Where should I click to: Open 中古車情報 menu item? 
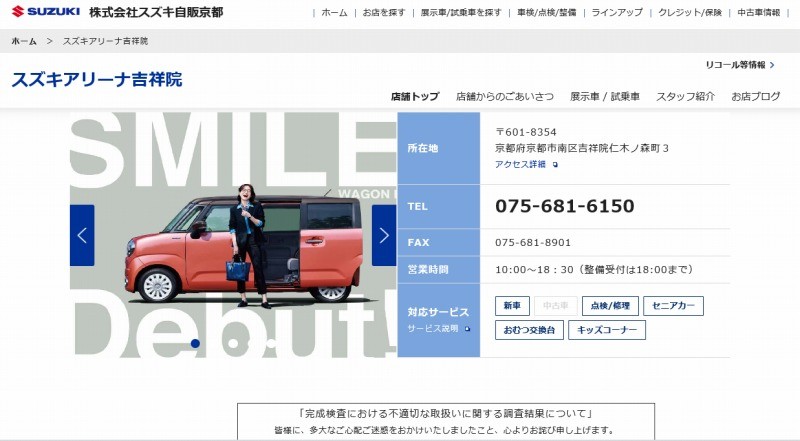pyautogui.click(x=759, y=13)
